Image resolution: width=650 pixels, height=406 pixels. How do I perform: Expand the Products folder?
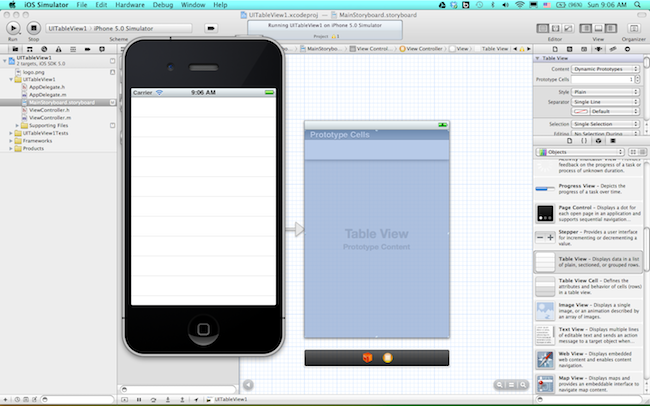point(11,148)
